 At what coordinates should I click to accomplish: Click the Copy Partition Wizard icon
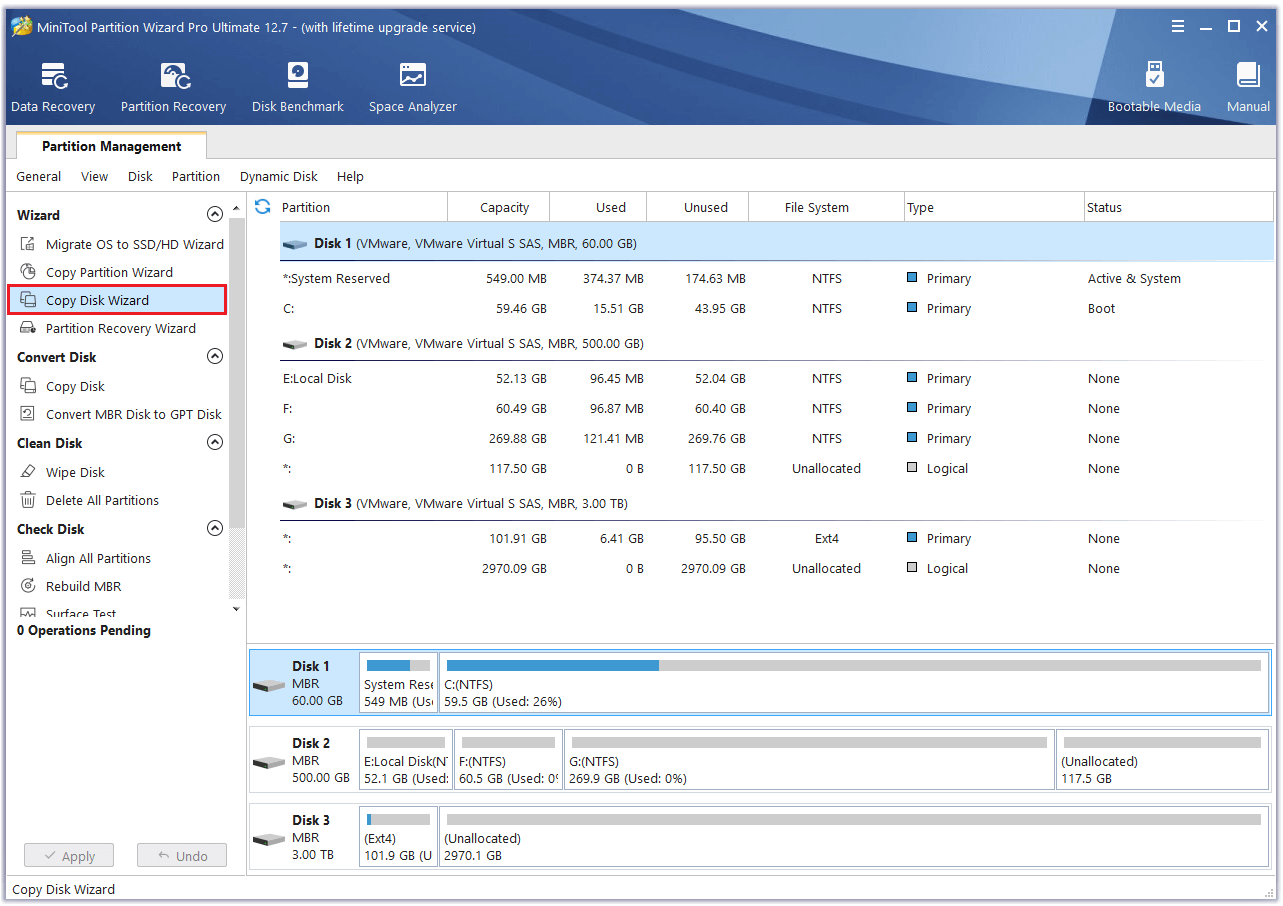click(x=28, y=272)
